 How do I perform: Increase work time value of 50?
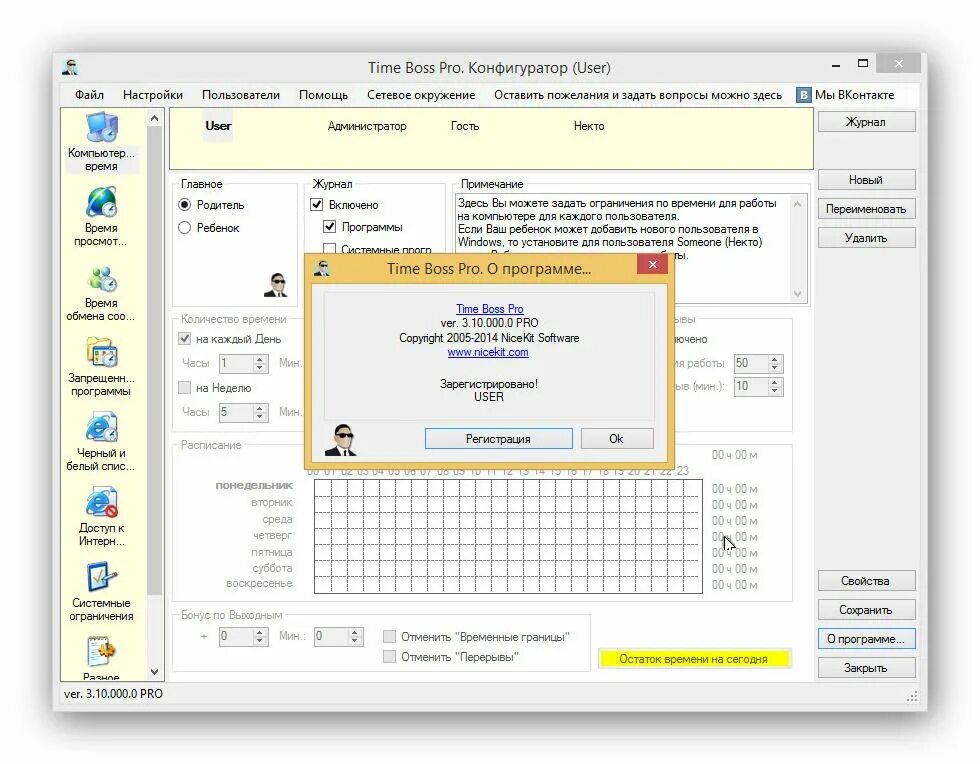(775, 359)
